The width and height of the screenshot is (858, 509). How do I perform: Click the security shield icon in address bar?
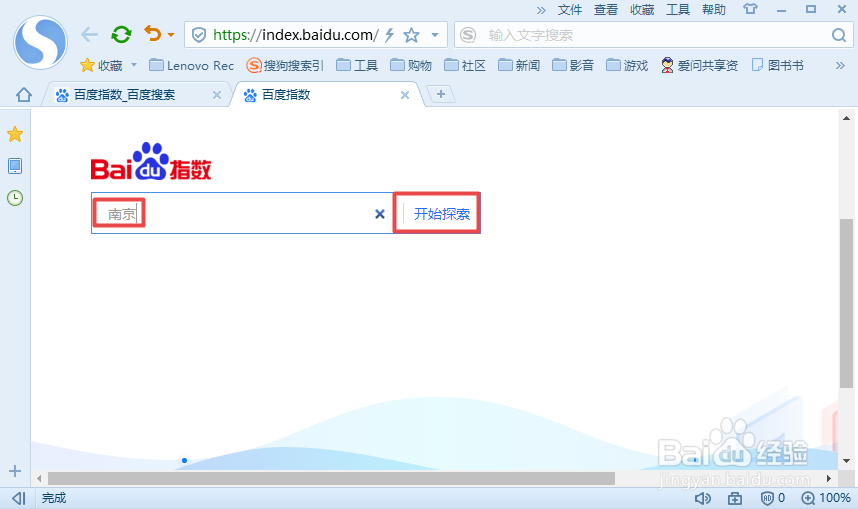tap(199, 36)
